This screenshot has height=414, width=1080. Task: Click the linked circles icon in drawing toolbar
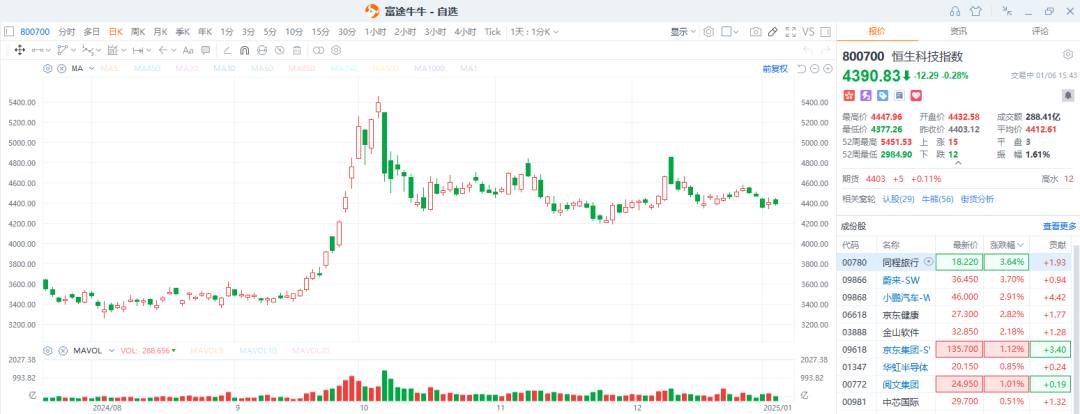[318, 50]
